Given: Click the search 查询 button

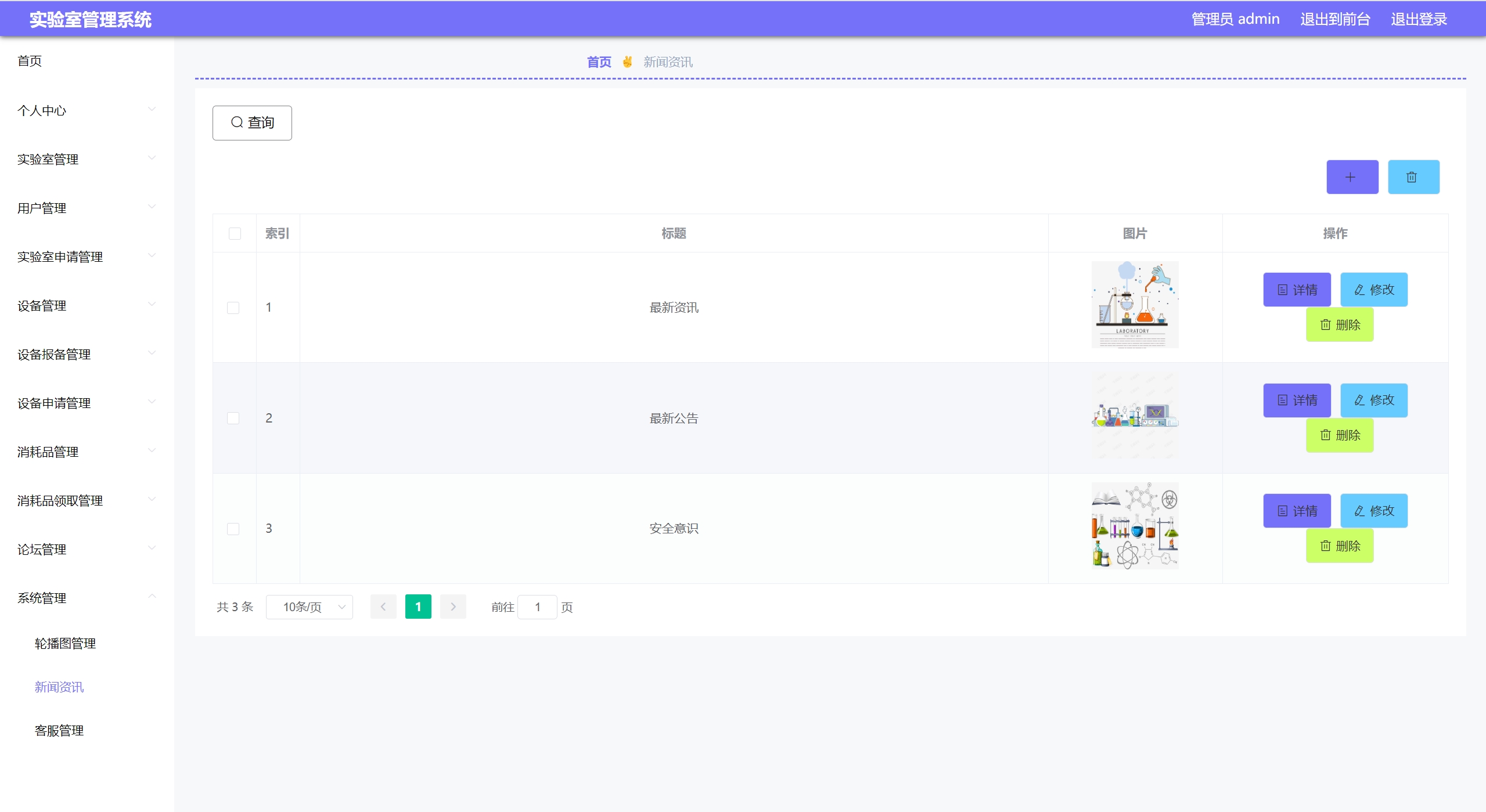Looking at the screenshot, I should click(252, 122).
